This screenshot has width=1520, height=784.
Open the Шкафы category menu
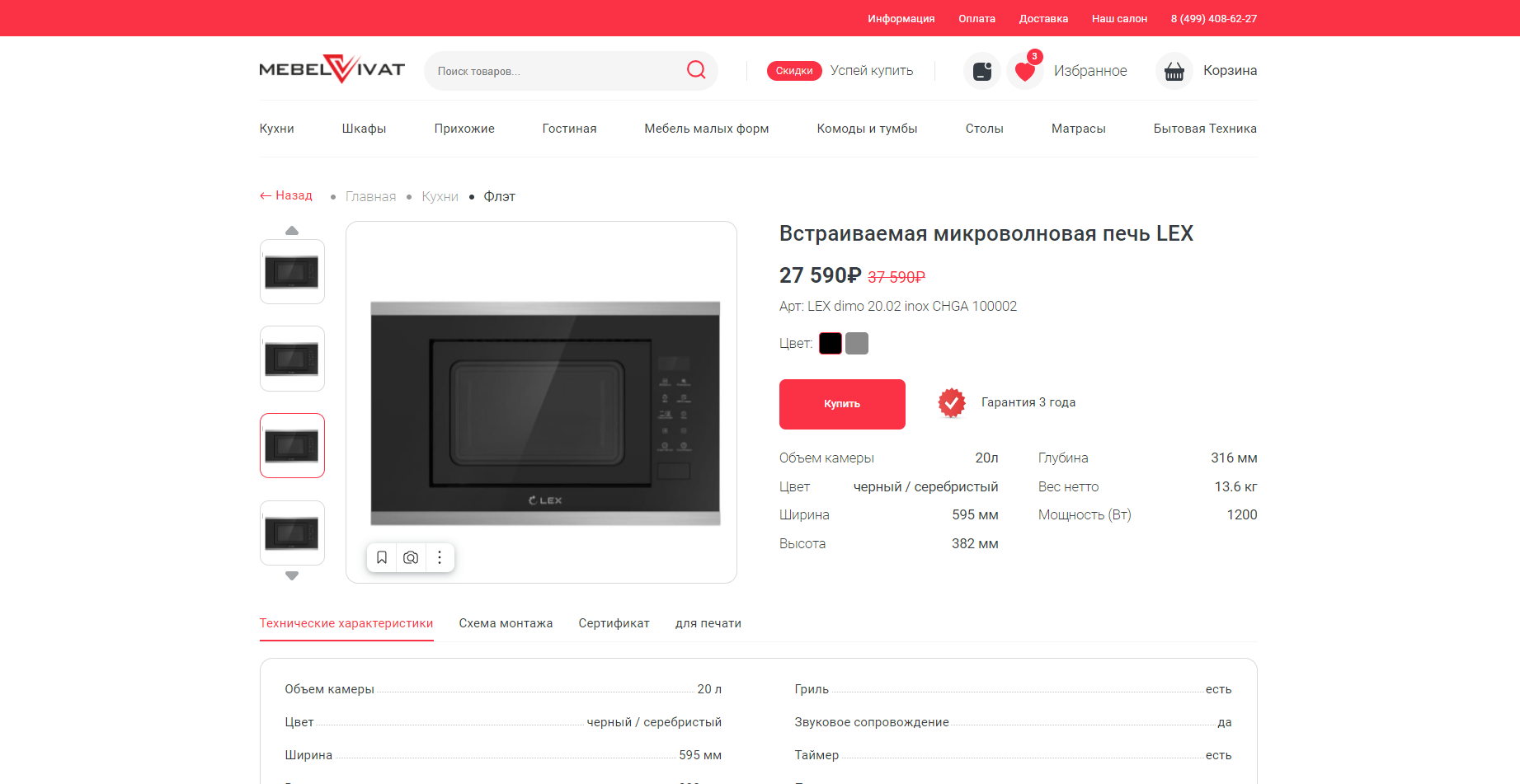(364, 129)
